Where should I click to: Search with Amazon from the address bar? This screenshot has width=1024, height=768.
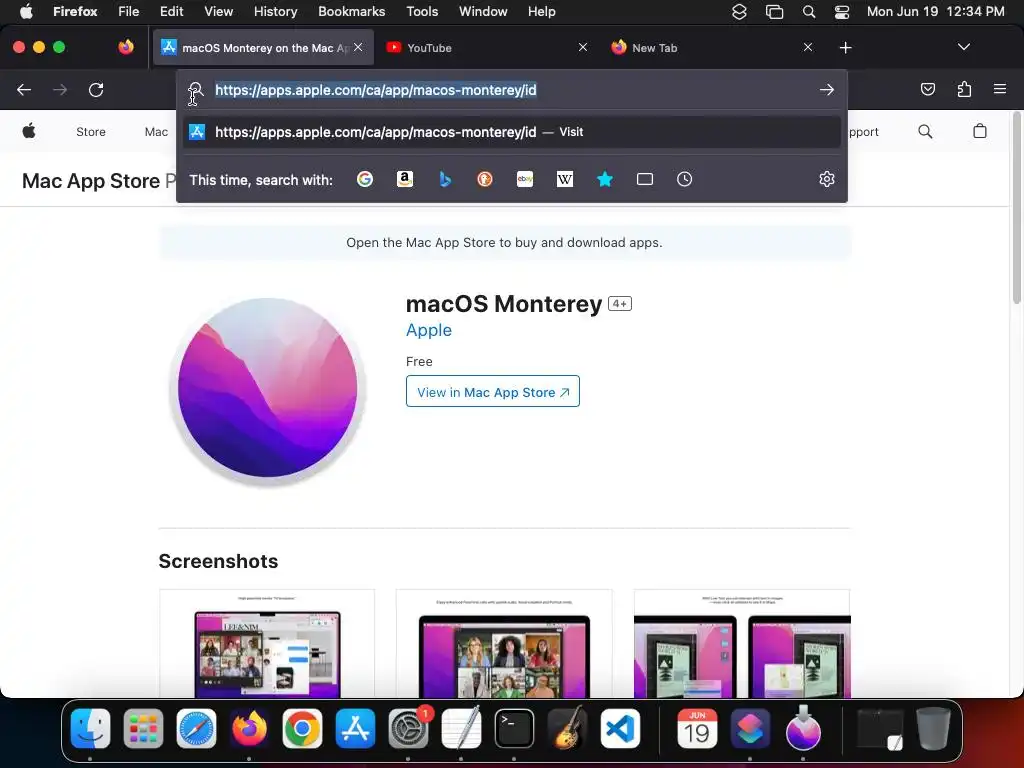[x=405, y=179]
